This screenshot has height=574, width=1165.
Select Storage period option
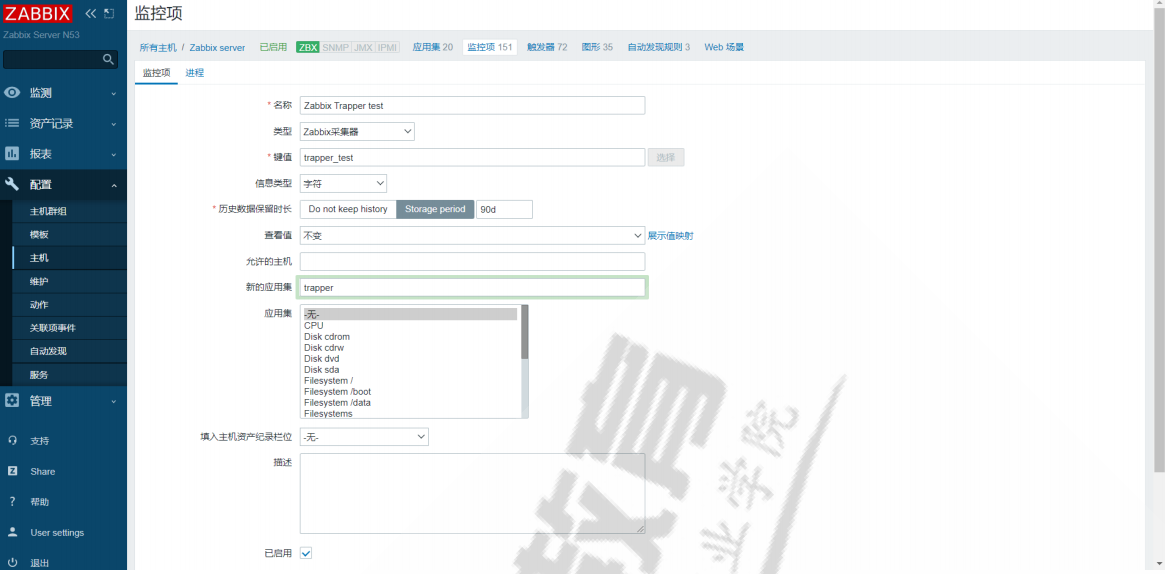click(435, 209)
